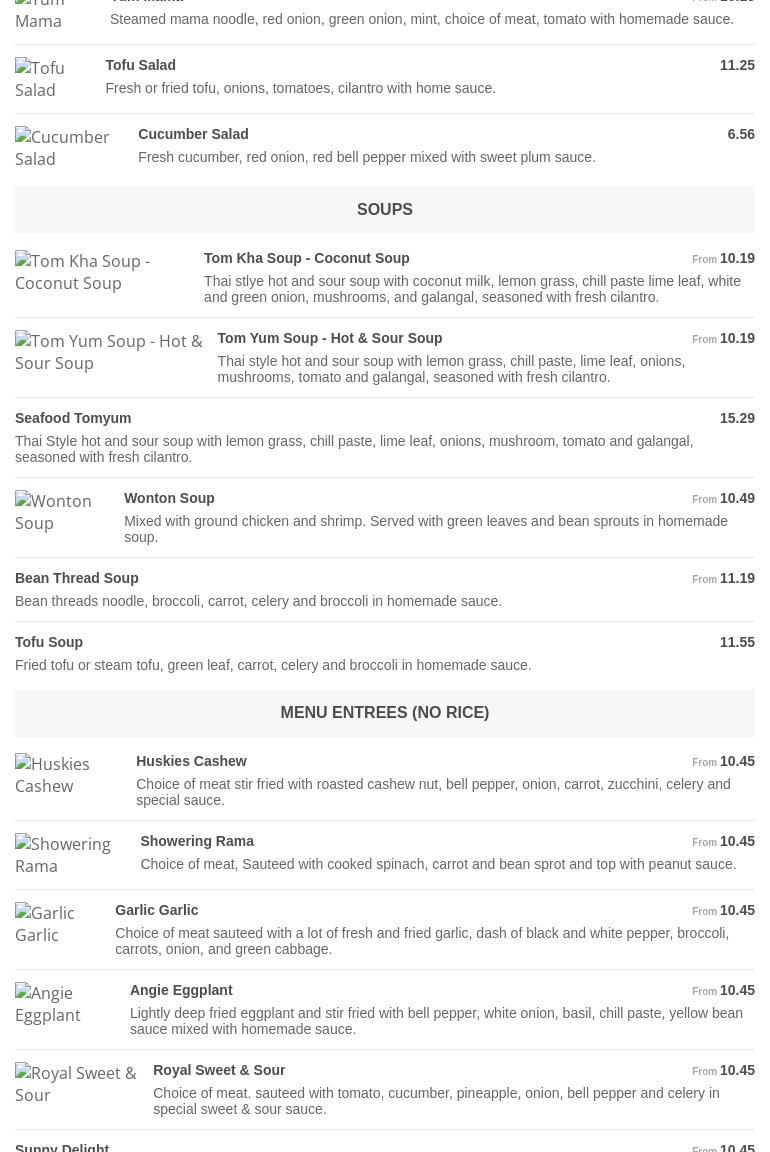770x1152 pixels.
Task: Select the Tom Yum Soup picture
Action: coord(109,352)
